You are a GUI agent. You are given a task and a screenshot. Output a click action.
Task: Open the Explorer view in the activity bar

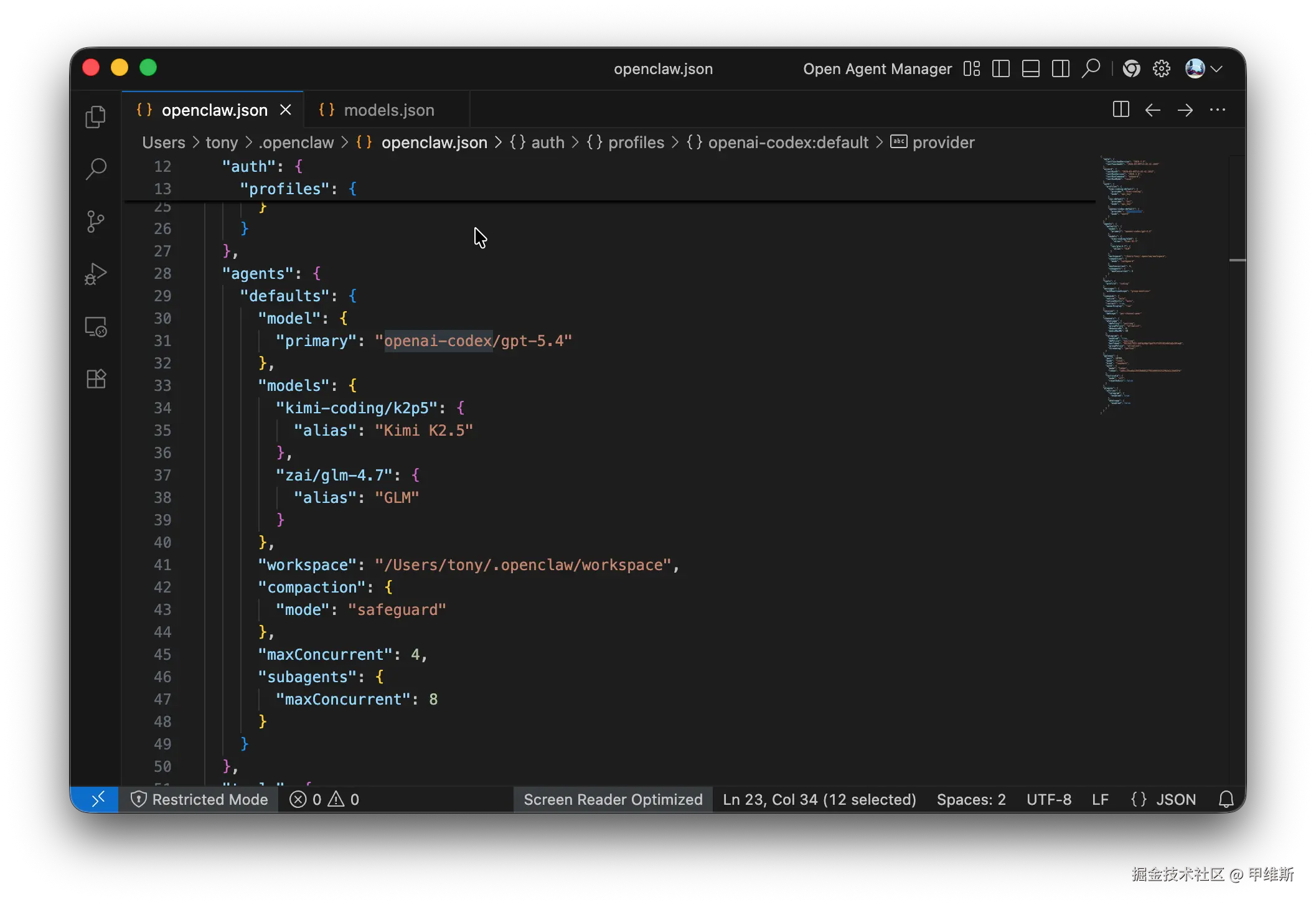click(95, 117)
